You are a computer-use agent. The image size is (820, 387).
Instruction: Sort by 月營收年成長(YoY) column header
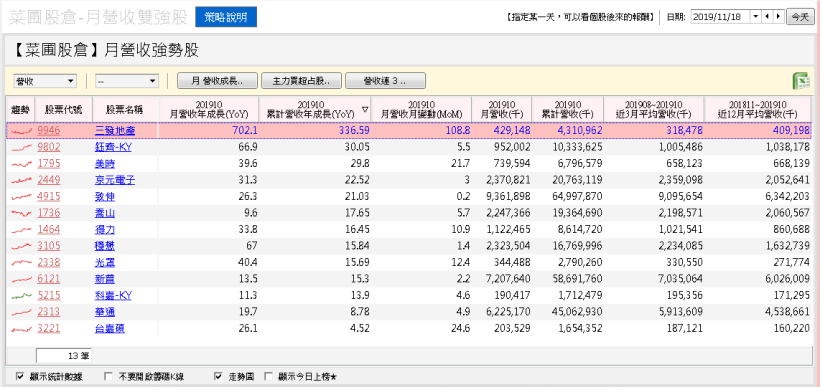[209, 109]
